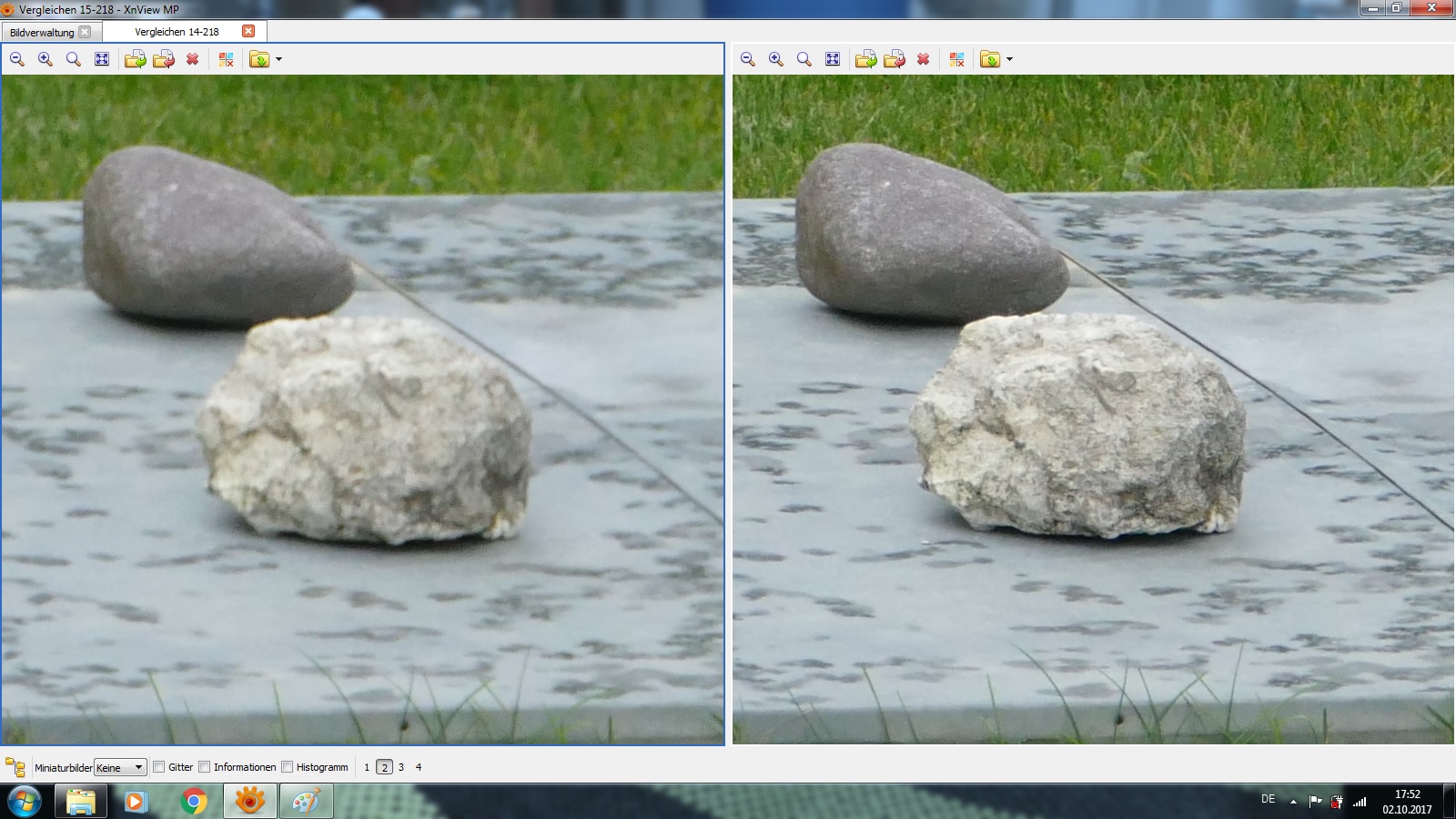Open Paint from the taskbar
The width and height of the screenshot is (1456, 819).
[x=306, y=802]
